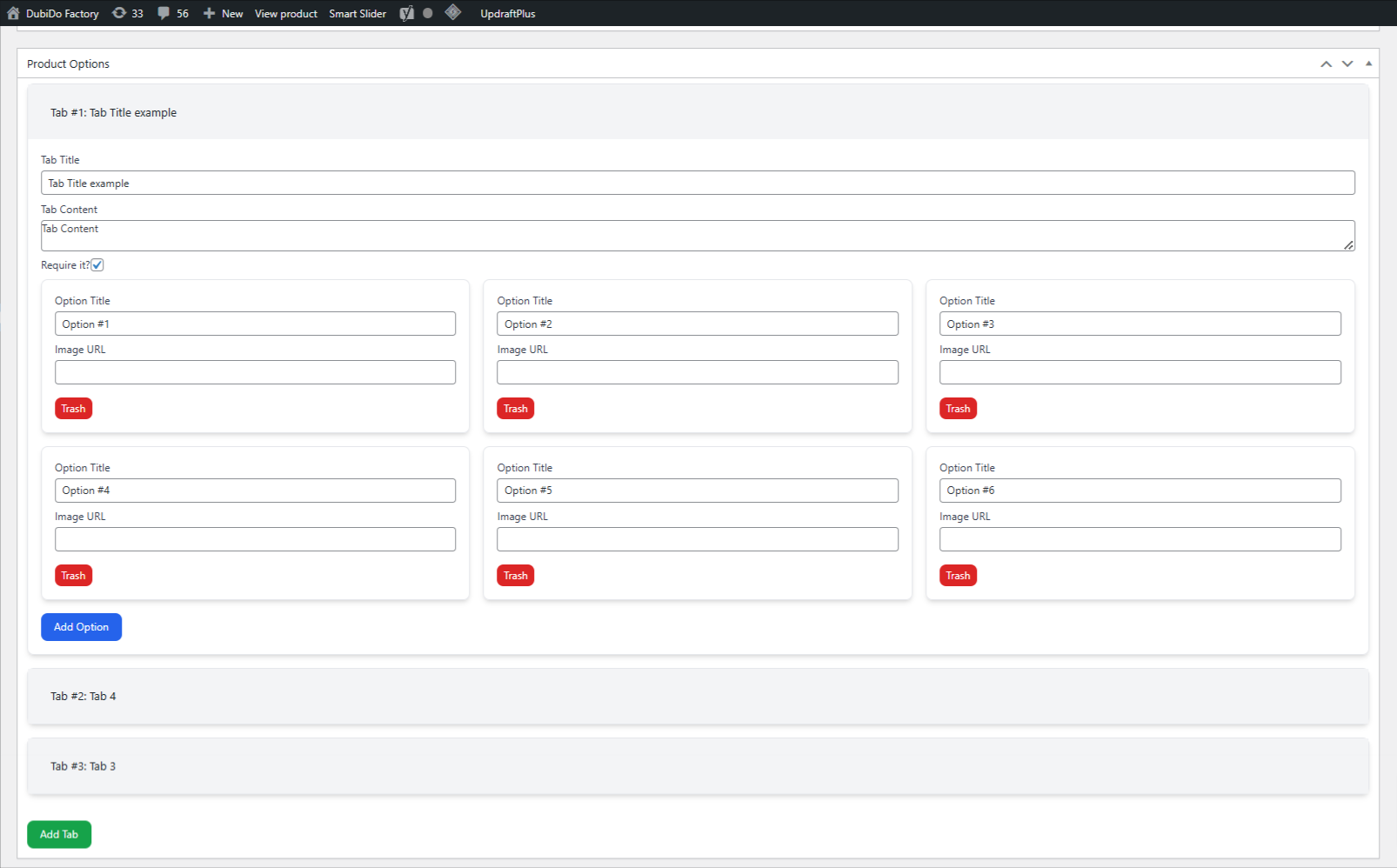This screenshot has width=1397, height=868.
Task: Open Smart Slider menu in admin bar
Action: 358,13
